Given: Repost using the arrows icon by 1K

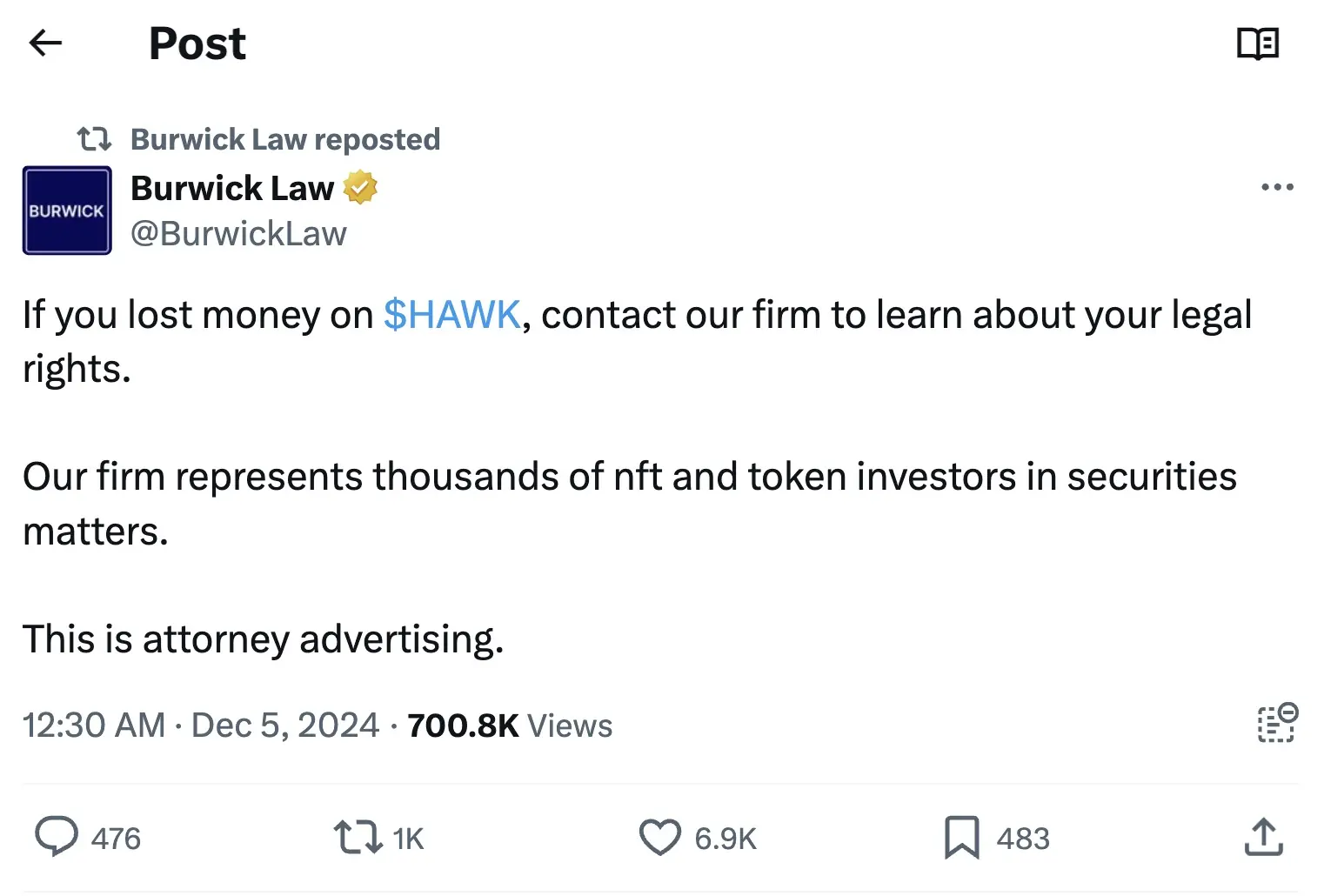Looking at the screenshot, I should (358, 837).
